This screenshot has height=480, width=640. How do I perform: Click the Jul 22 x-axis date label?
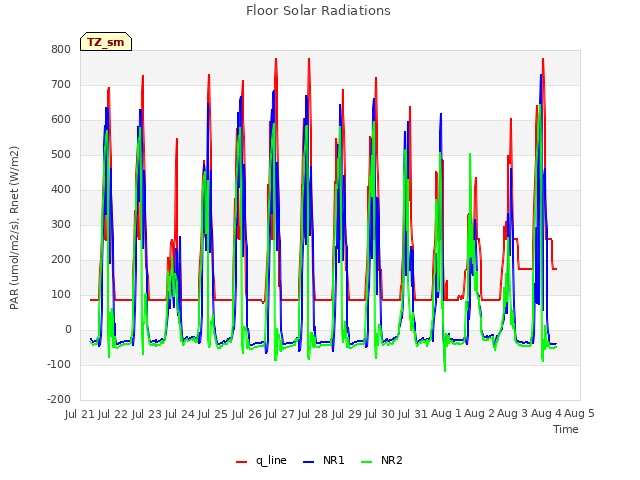coord(113,414)
